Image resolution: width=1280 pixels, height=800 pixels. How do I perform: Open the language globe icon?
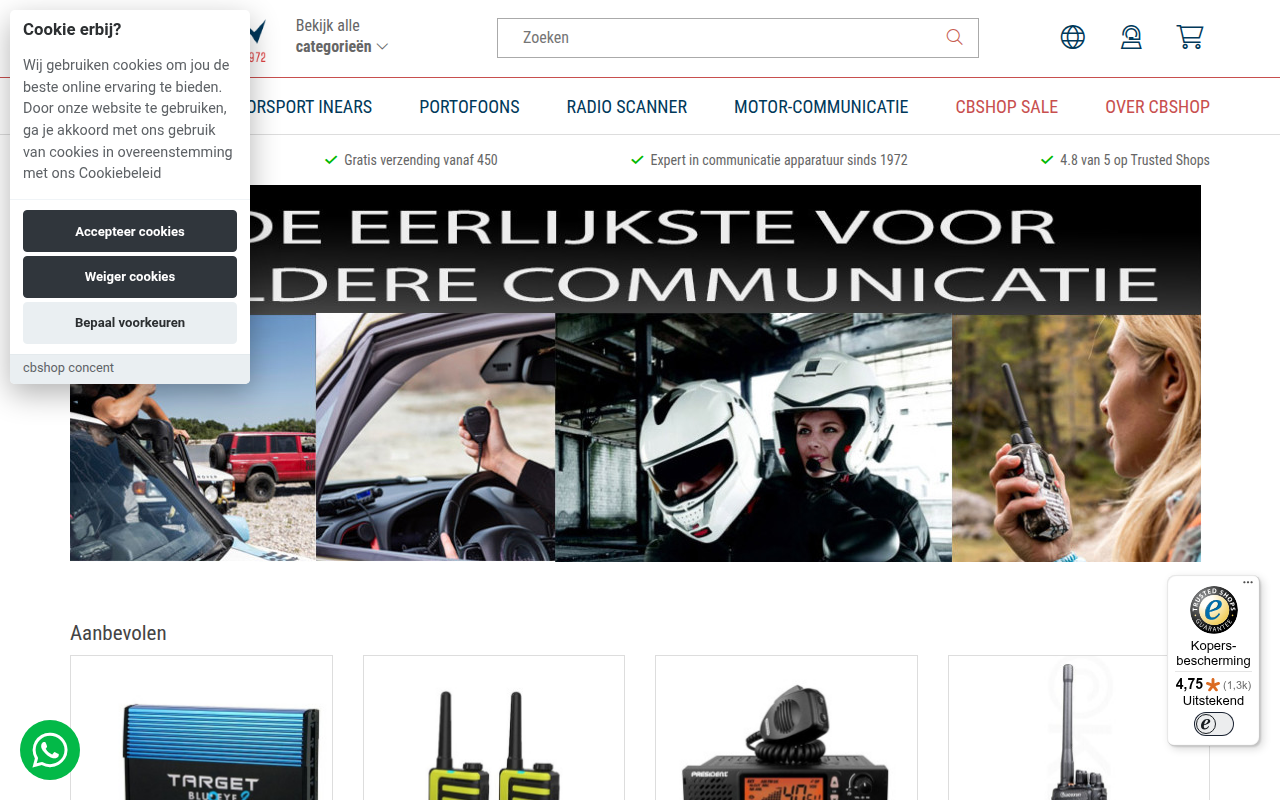tap(1073, 37)
